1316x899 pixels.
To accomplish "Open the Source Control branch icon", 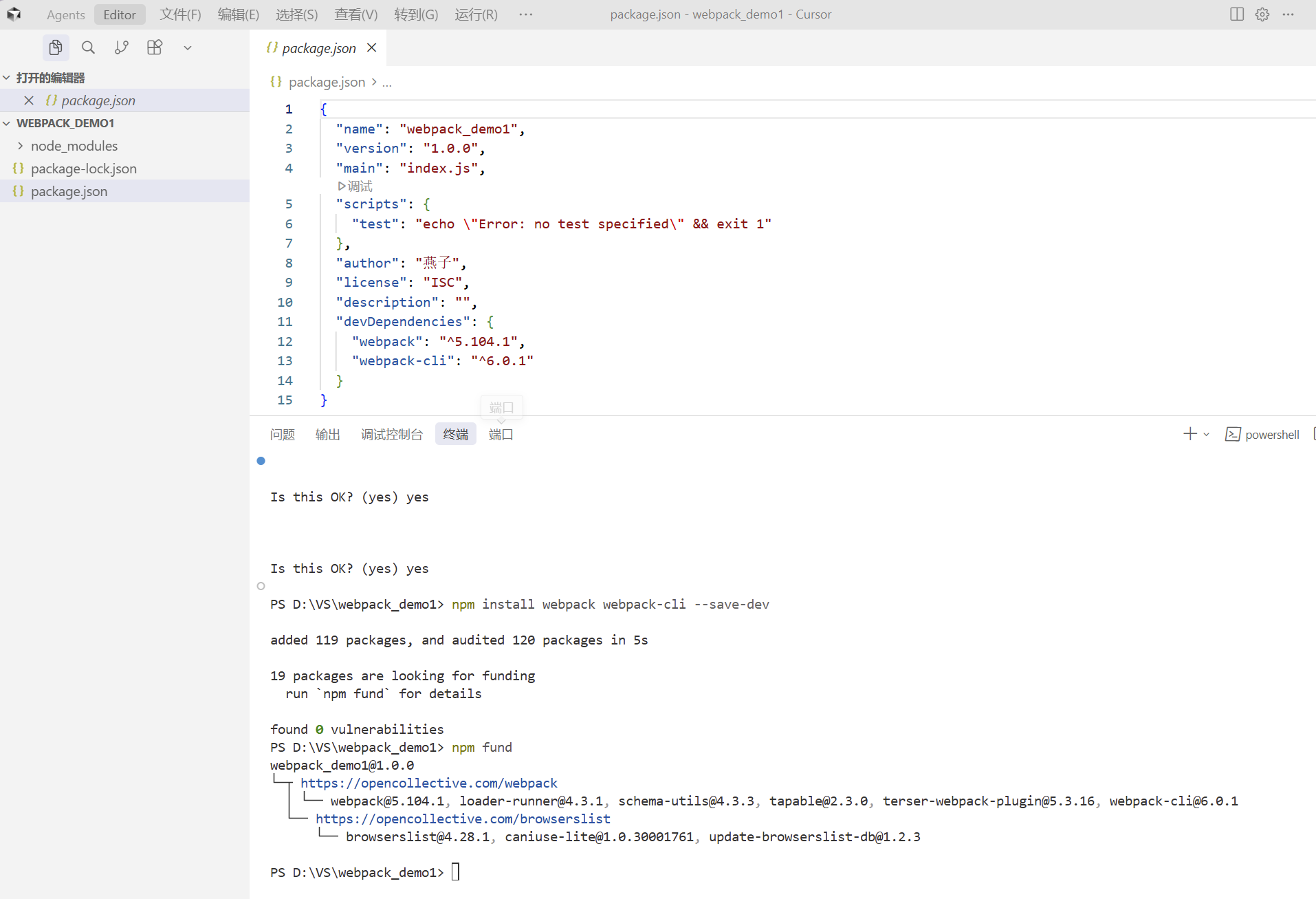I will tap(122, 47).
